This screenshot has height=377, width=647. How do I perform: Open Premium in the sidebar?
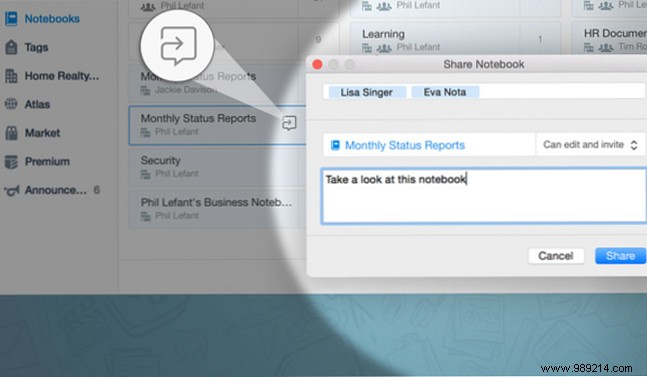[47, 161]
